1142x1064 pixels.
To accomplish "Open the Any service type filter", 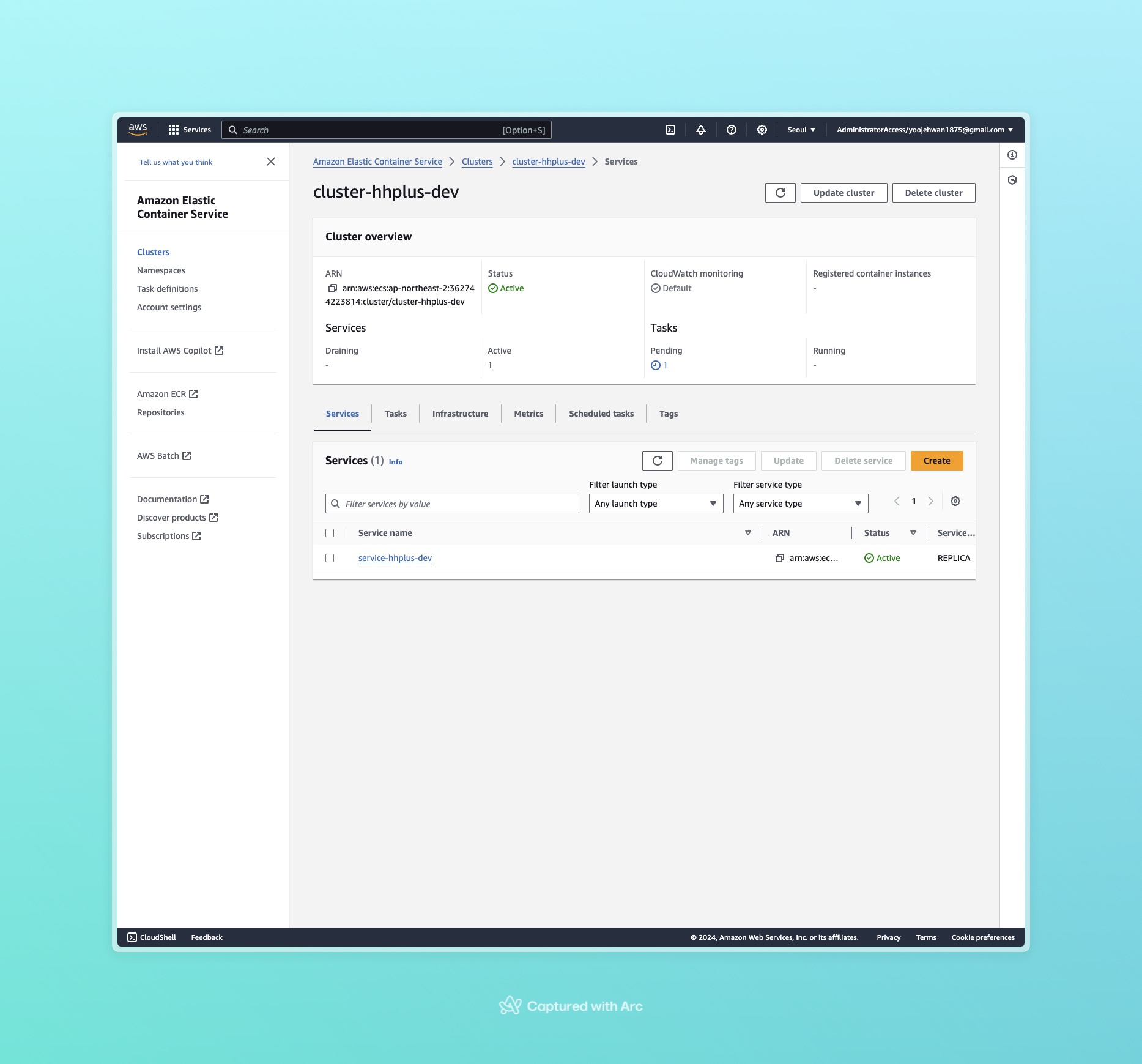I will tap(801, 504).
